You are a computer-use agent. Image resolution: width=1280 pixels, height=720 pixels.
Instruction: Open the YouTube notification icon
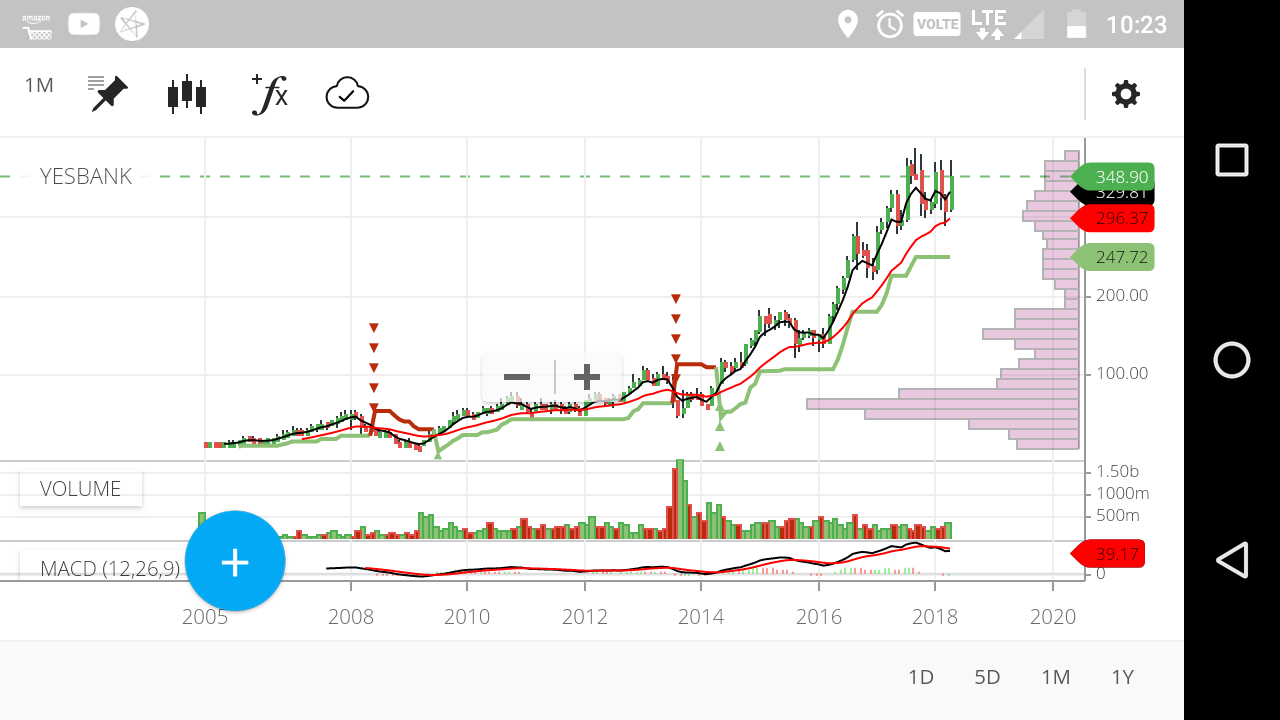point(84,24)
